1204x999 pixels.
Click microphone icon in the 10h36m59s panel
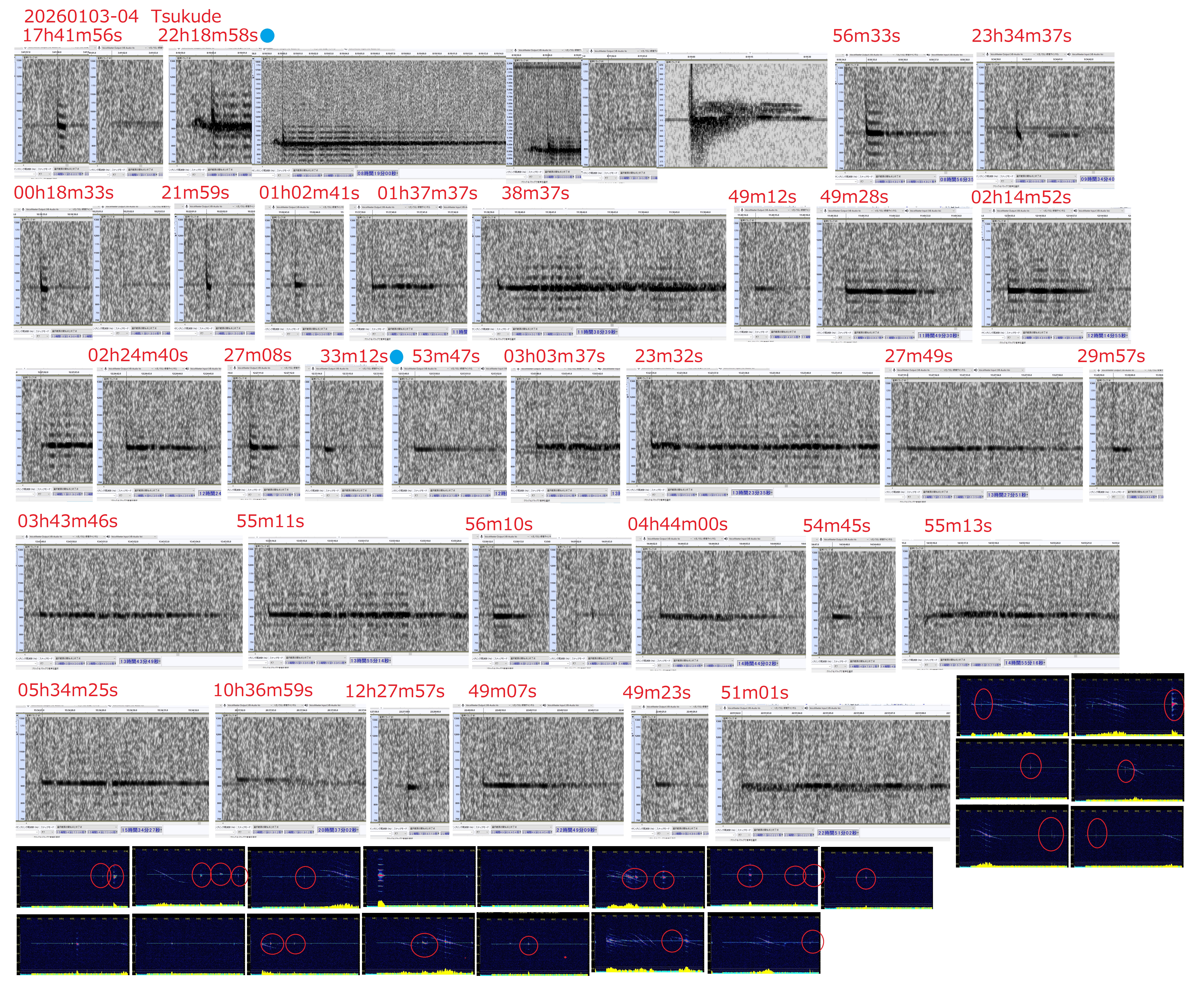(225, 705)
